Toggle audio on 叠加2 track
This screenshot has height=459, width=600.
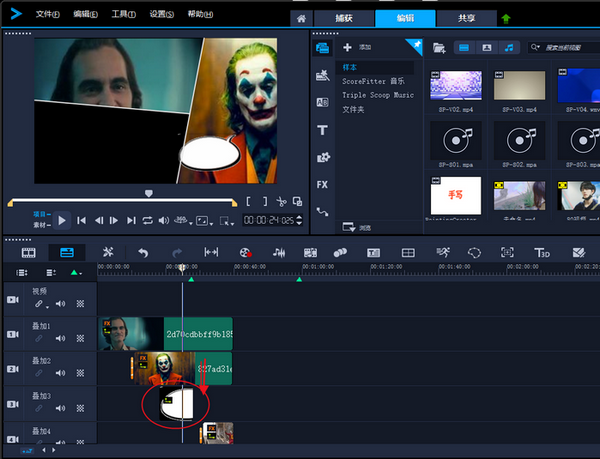tap(60, 373)
